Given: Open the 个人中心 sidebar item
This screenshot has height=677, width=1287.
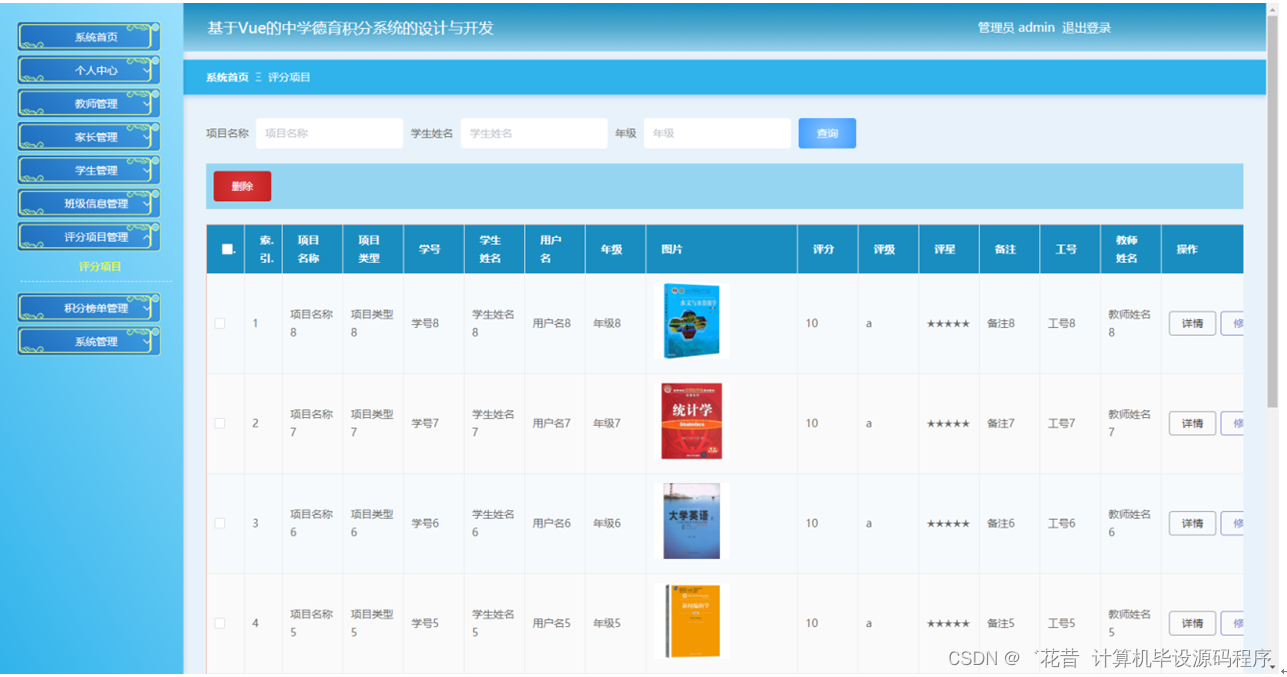Looking at the screenshot, I should (x=88, y=69).
